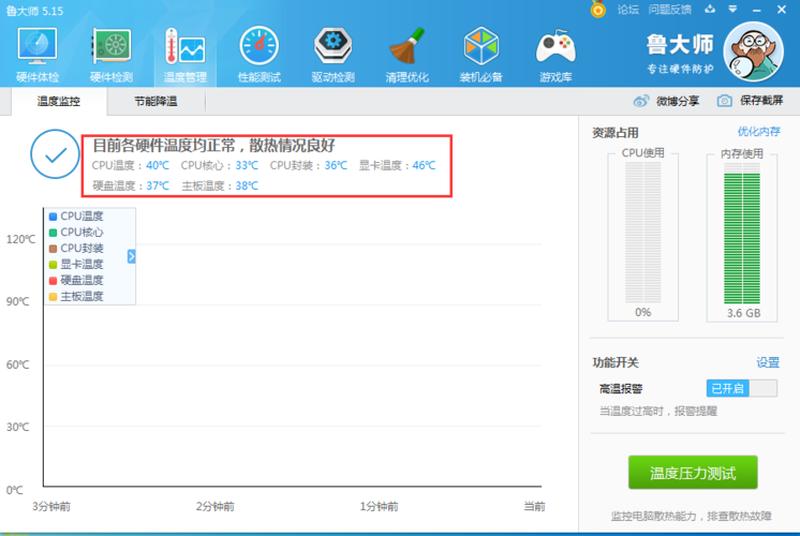800x536 pixels.
Task: Click the blue checkmark status circle
Action: [x=55, y=154]
